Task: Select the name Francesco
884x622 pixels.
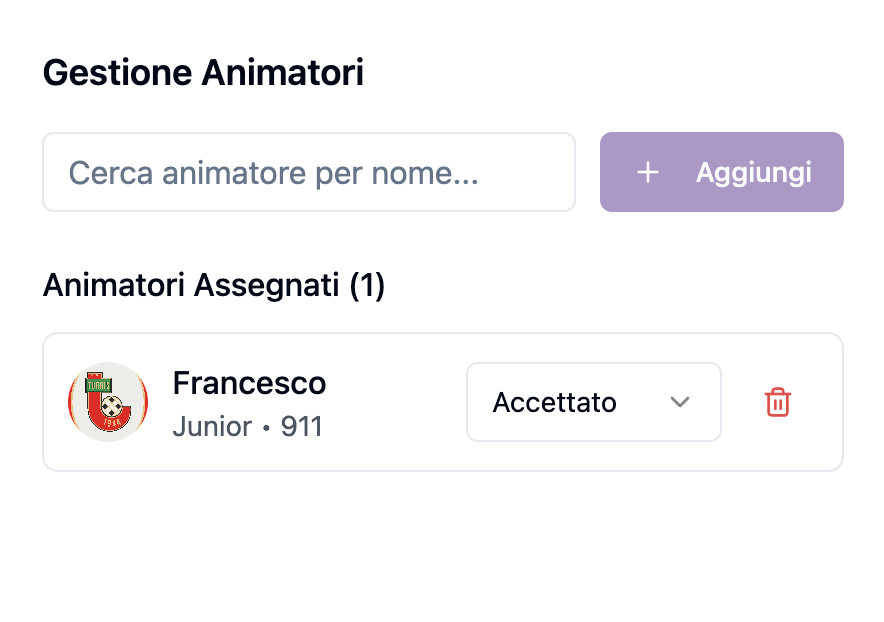Action: (249, 383)
